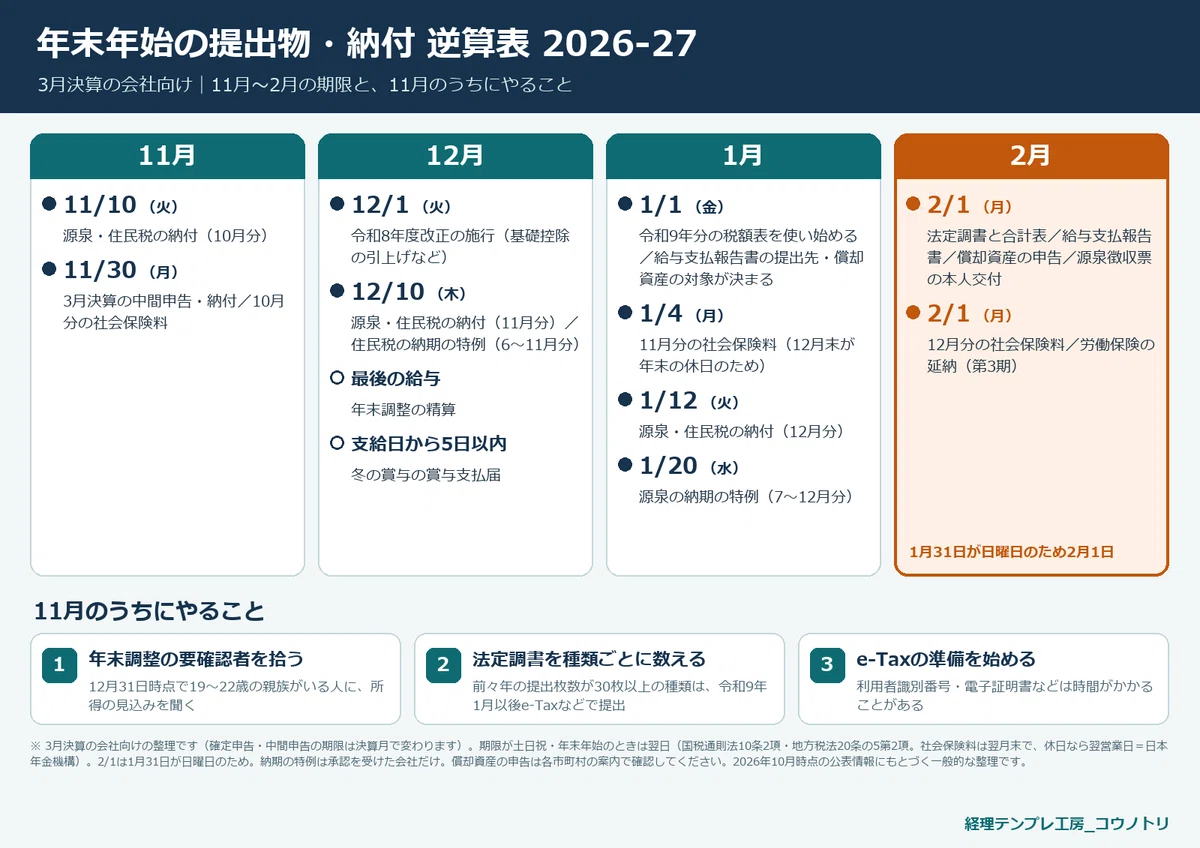Click the 1/12 (火) date heading
Image resolution: width=1200 pixels, height=848 pixels.
pyautogui.click(x=689, y=400)
